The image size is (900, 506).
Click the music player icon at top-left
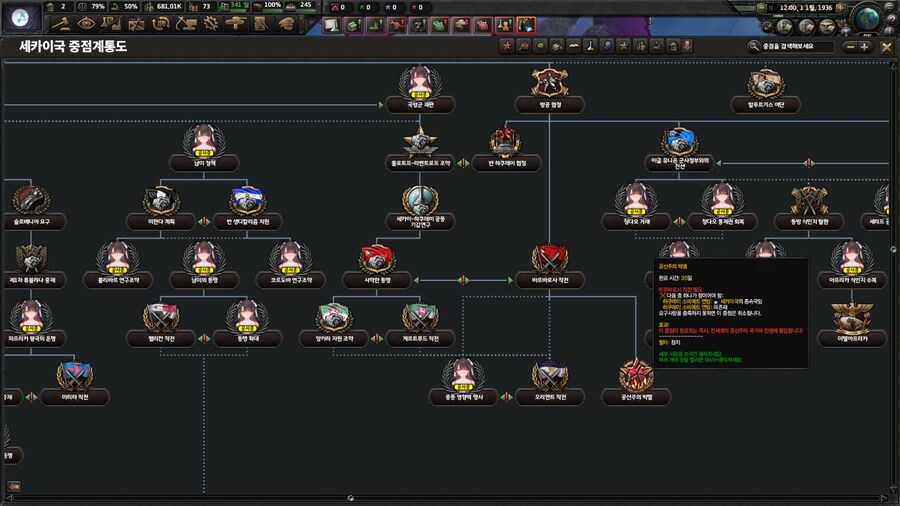tap(21, 18)
